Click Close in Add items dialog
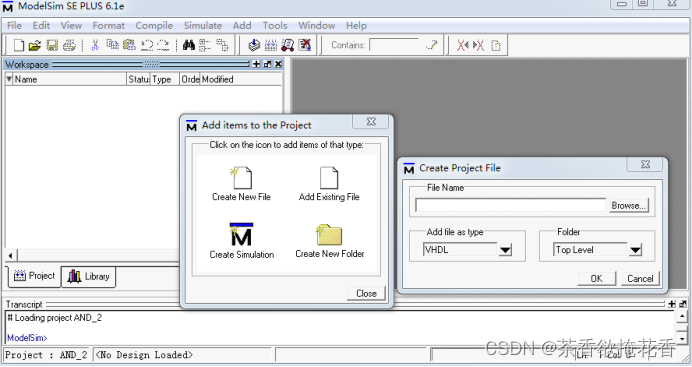Image resolution: width=692 pixels, height=367 pixels. 366,293
